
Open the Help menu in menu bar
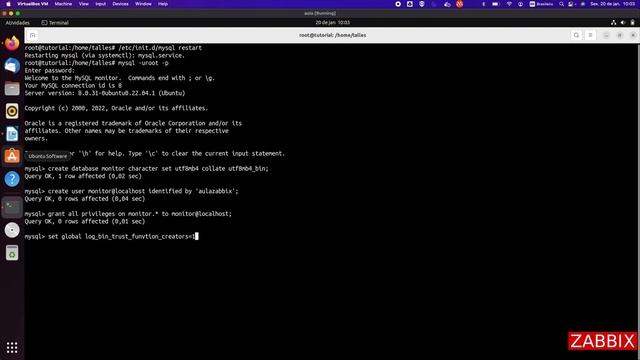coord(163,4)
